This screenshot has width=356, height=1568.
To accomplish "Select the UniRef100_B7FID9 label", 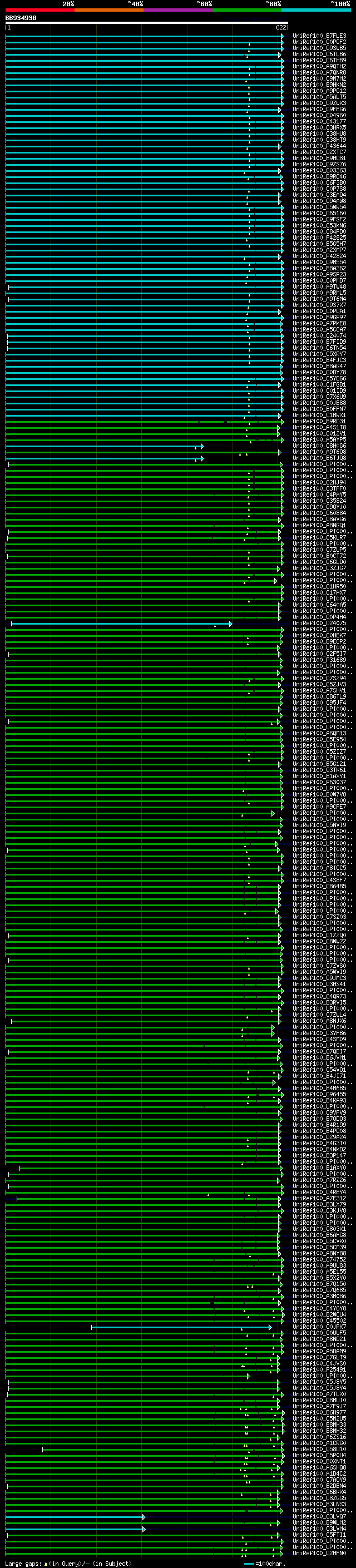I will pyautogui.click(x=319, y=342).
